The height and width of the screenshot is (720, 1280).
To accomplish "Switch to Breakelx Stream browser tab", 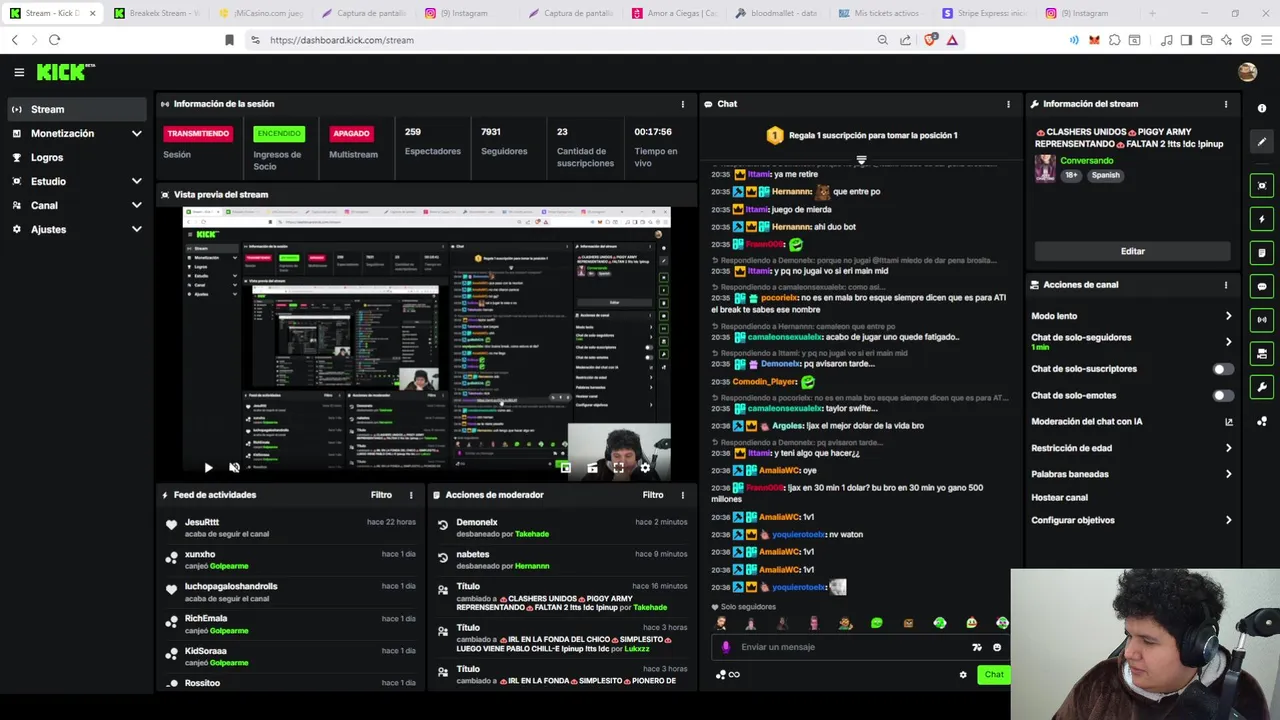I will coord(156,13).
